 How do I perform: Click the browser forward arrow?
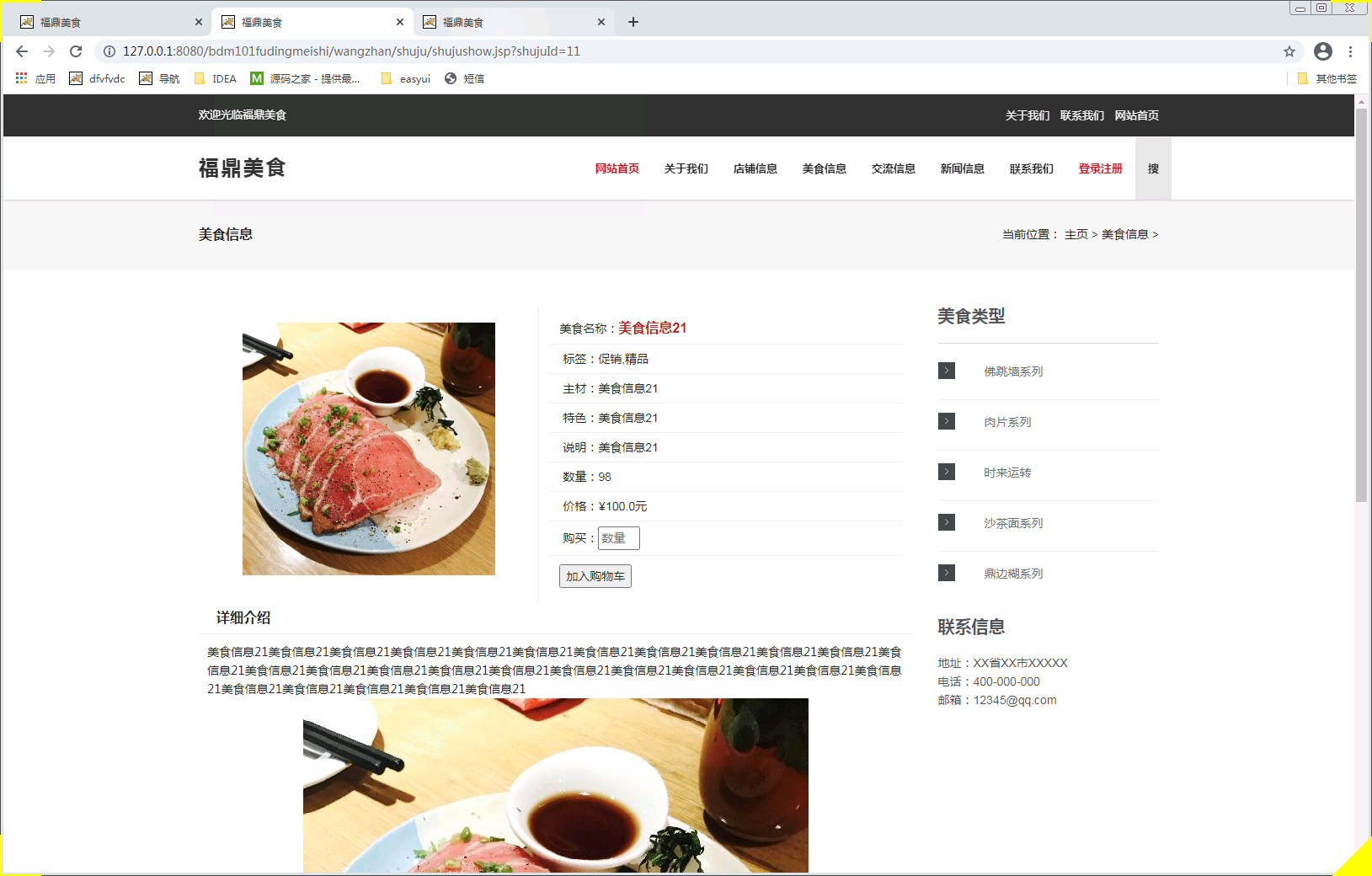(49, 51)
